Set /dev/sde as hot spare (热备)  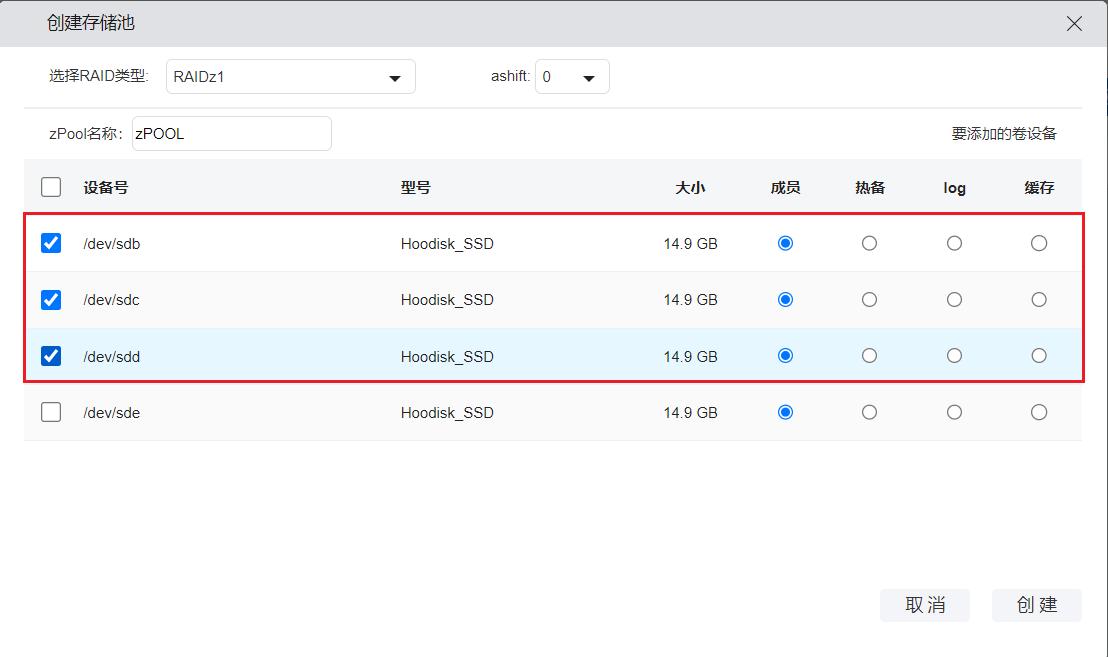click(869, 412)
